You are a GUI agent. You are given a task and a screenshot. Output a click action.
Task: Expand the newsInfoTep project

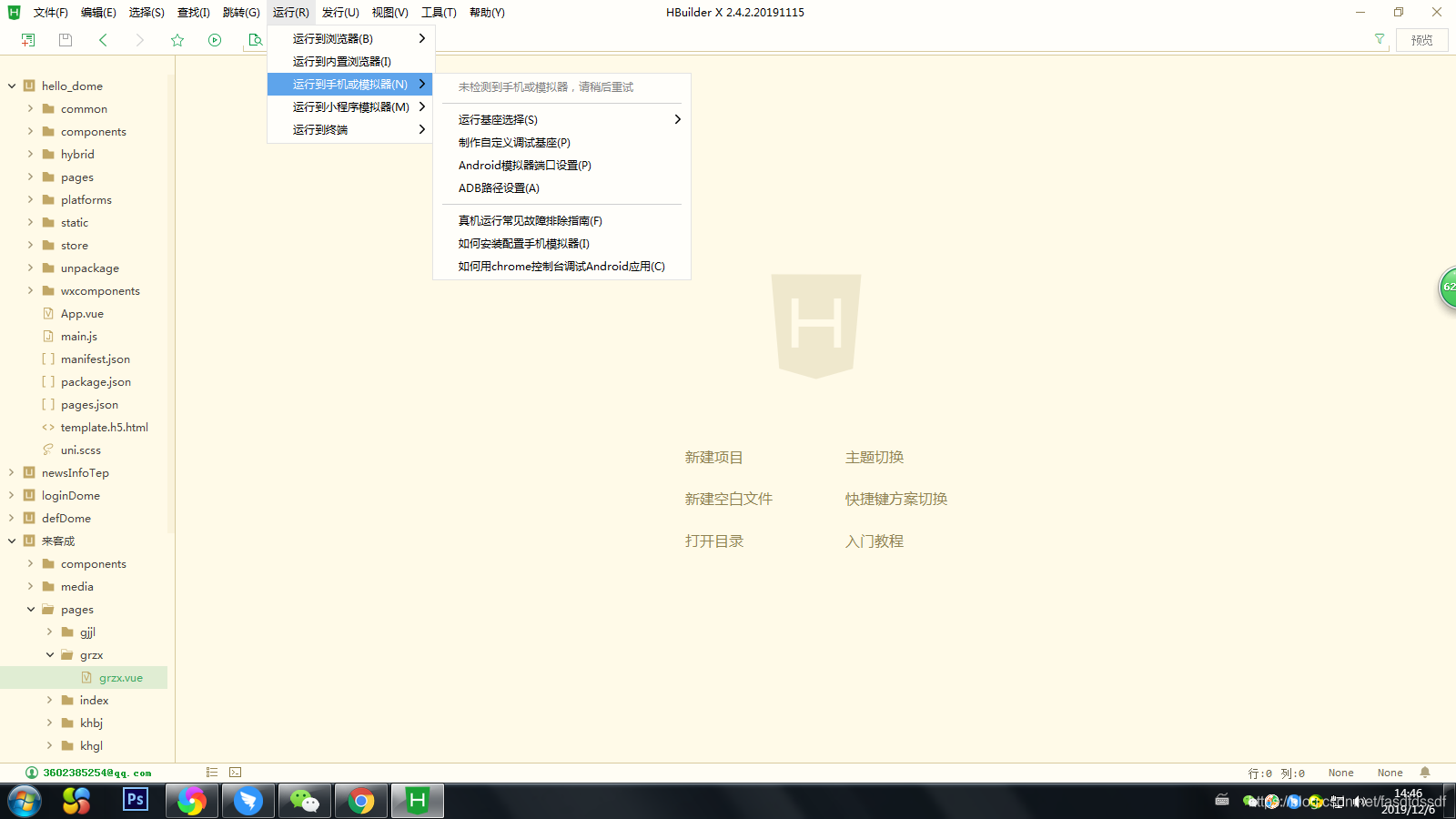point(9,472)
